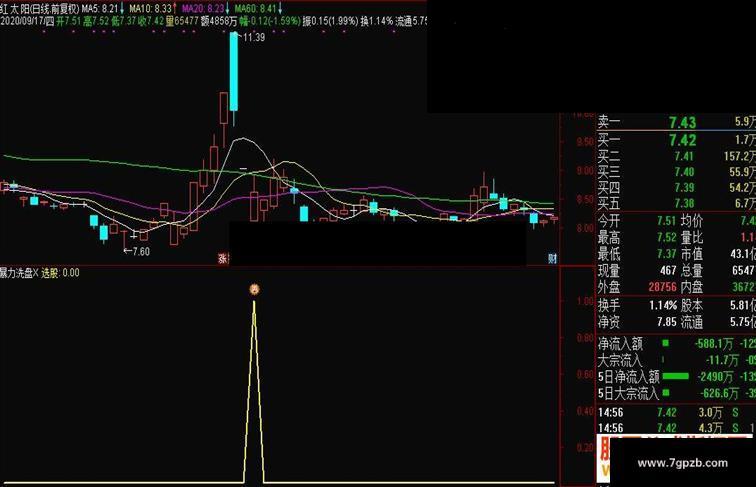Viewport: 756px width, 487px height.
Task: Select the 买四 7.39 bid row
Action: pyautogui.click(x=676, y=187)
